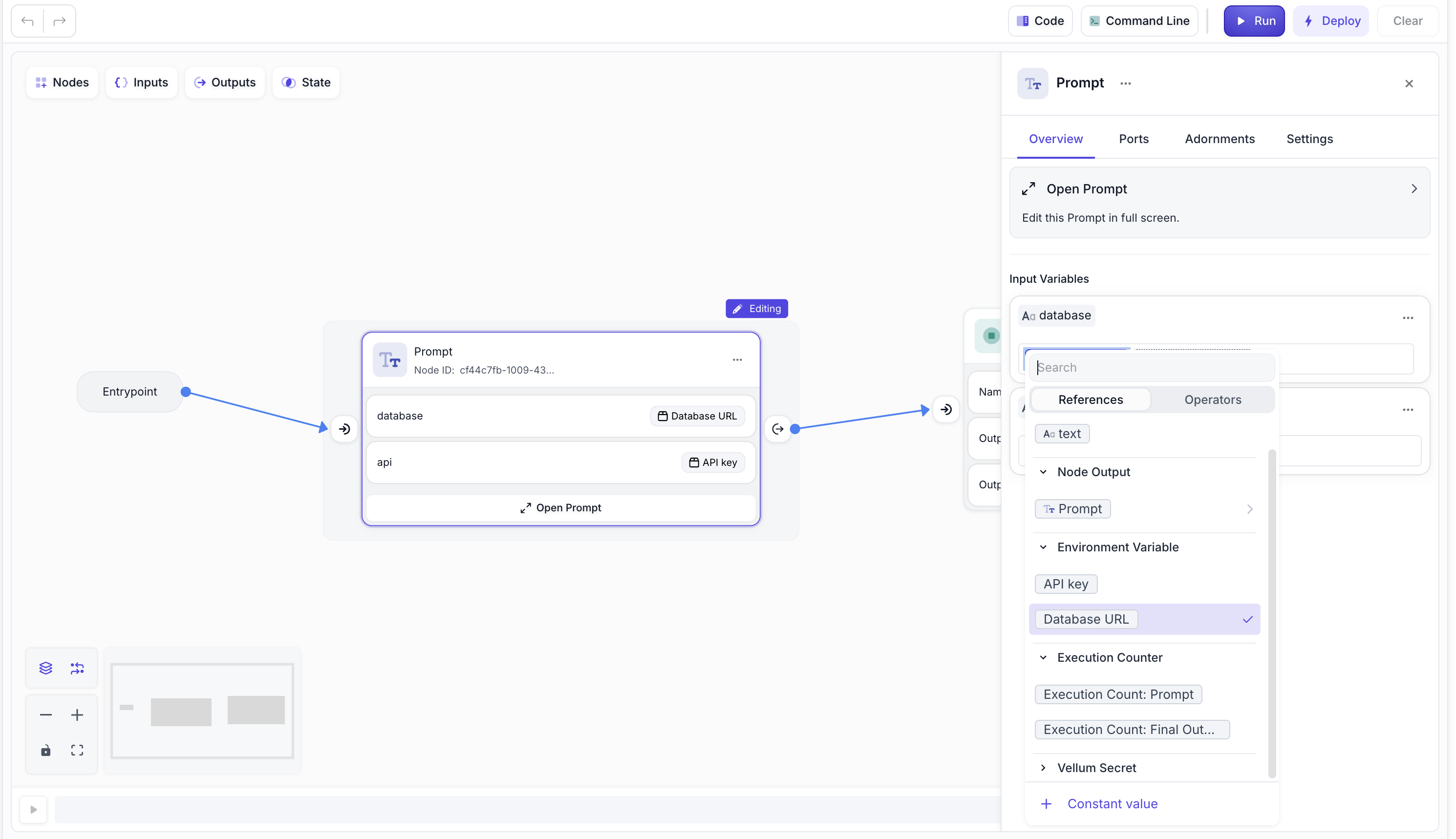Switch to the Ports tab
The width and height of the screenshot is (1456, 839).
click(1133, 139)
